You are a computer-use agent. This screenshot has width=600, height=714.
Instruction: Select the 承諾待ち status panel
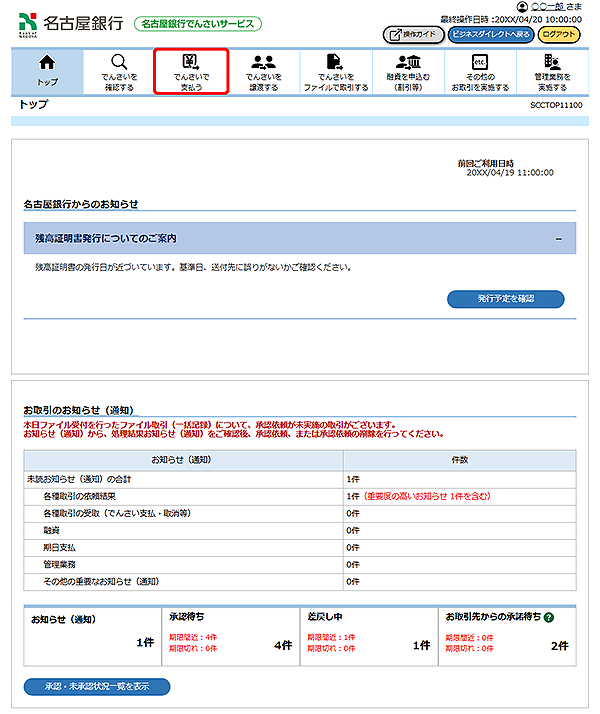click(229, 634)
